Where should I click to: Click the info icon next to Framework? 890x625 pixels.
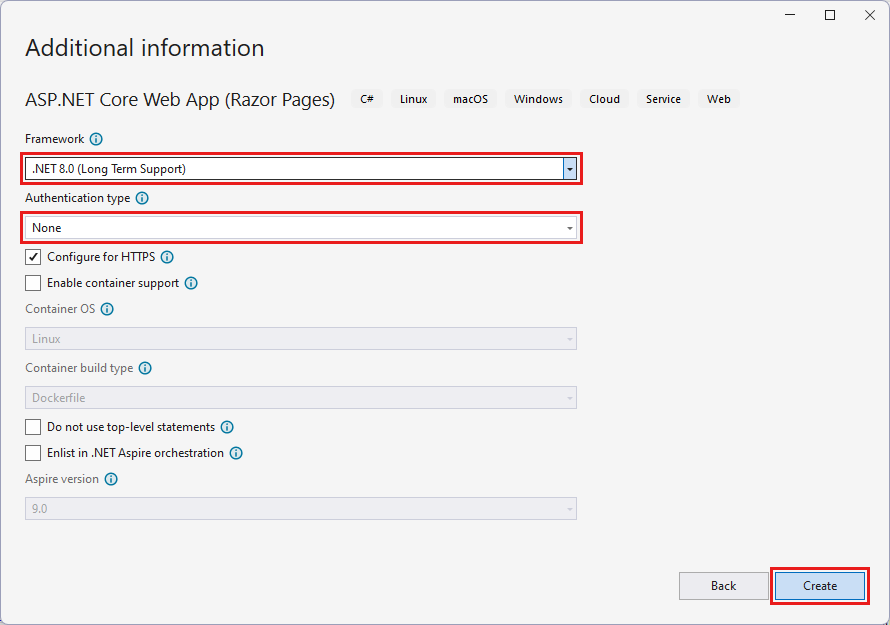click(96, 139)
